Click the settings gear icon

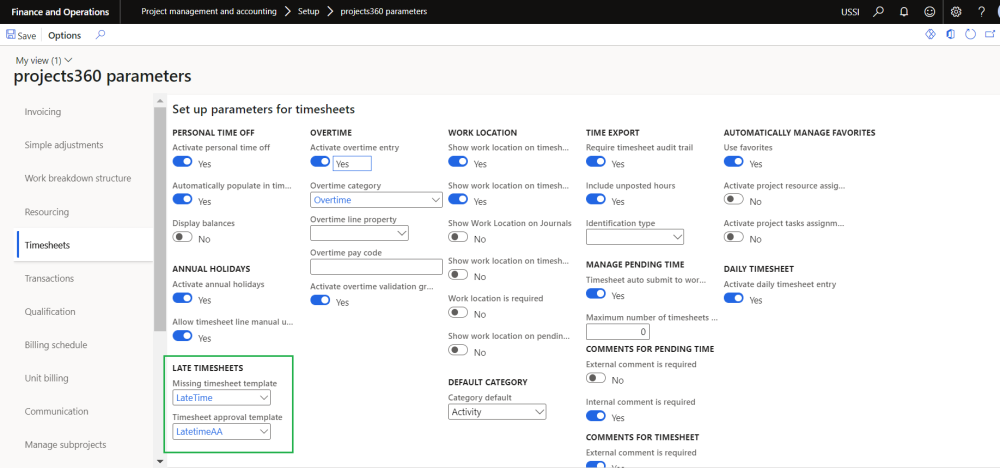tap(956, 11)
